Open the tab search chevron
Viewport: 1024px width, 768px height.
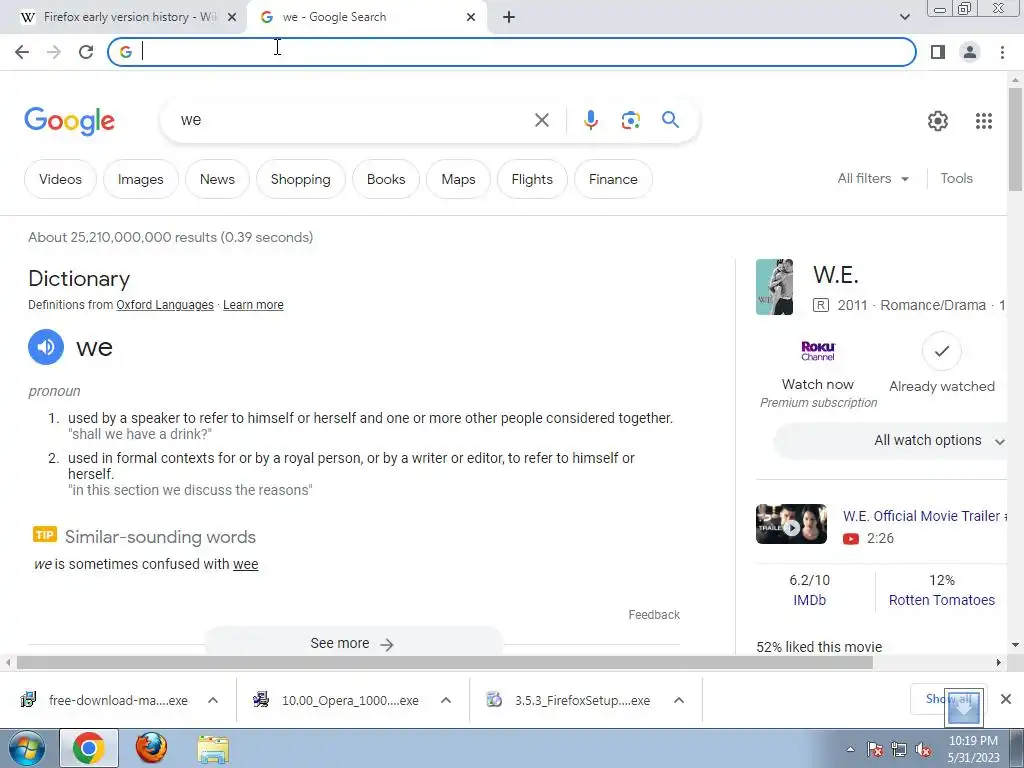coord(904,18)
